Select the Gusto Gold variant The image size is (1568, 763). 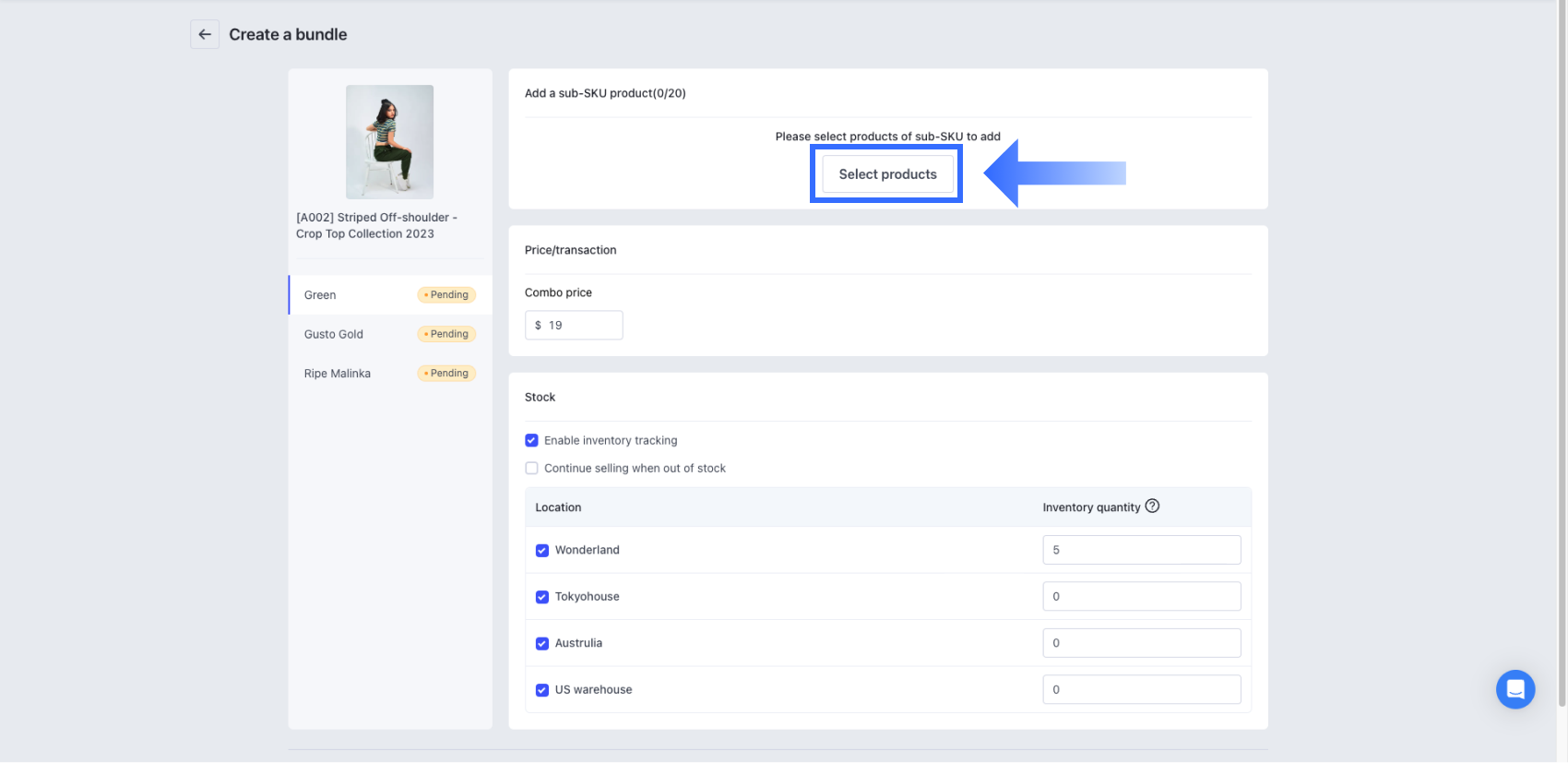[x=334, y=334]
